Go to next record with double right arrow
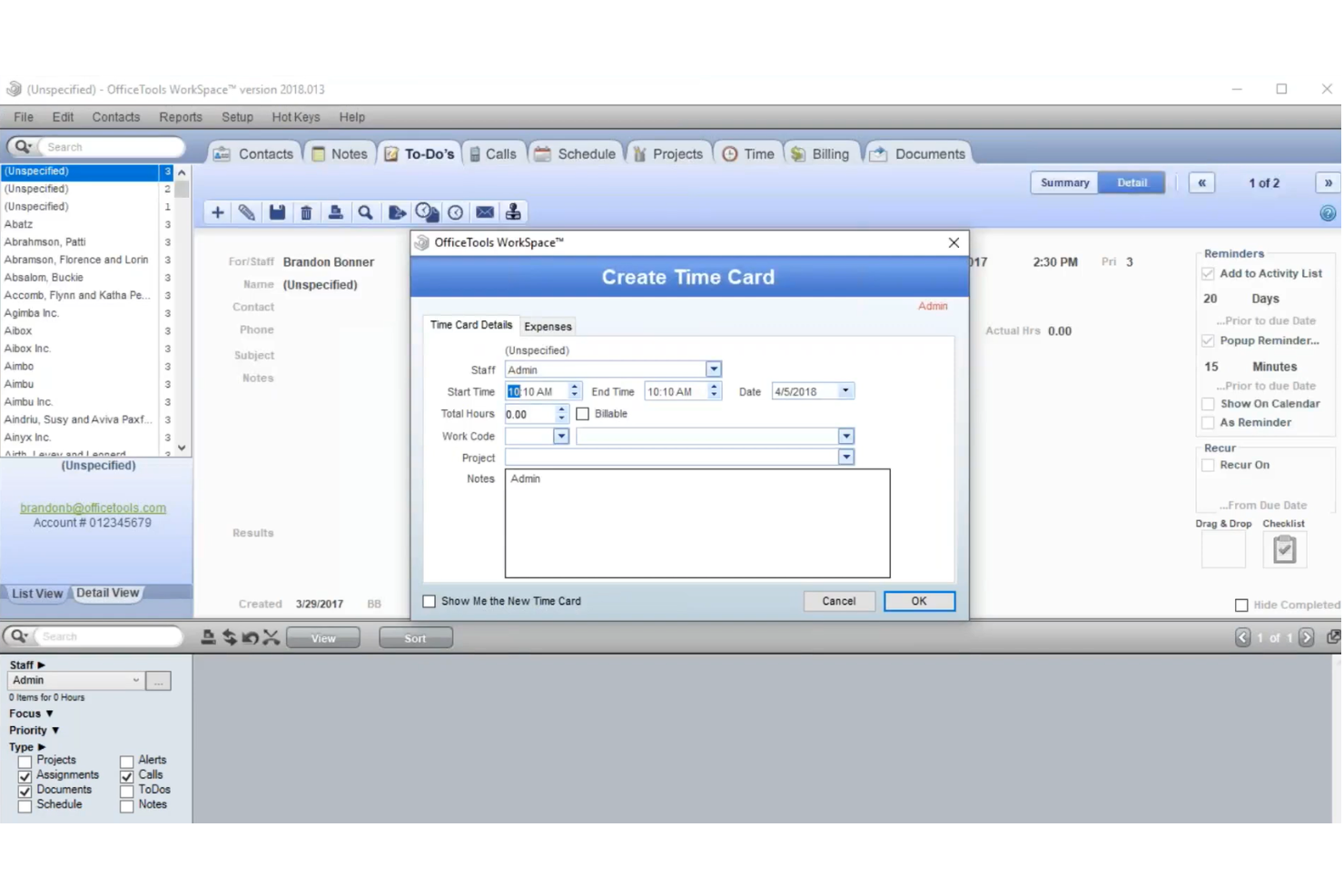Screen dimensions: 1344x896 tap(1328, 182)
